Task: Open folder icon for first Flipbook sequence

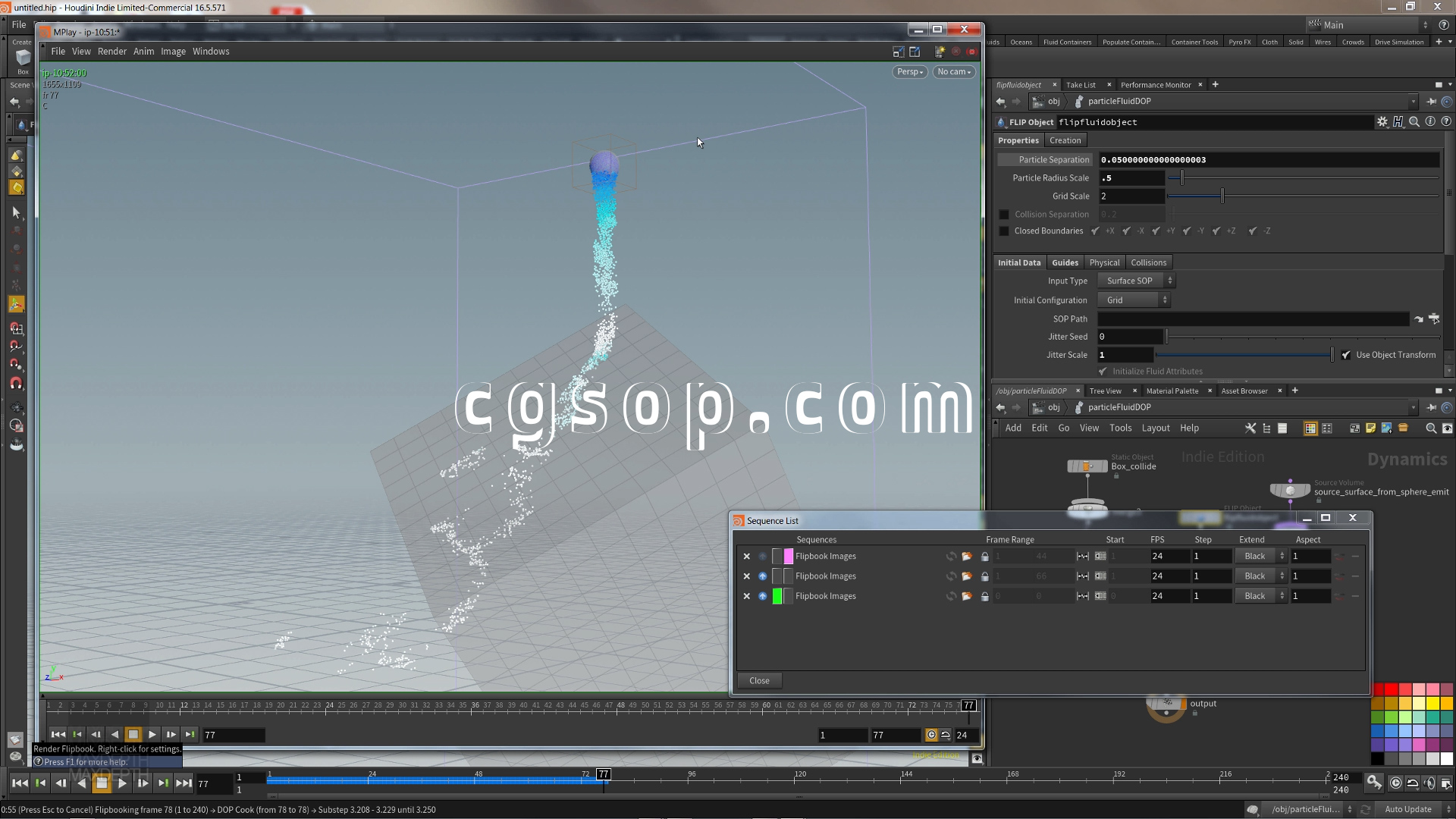Action: click(967, 557)
